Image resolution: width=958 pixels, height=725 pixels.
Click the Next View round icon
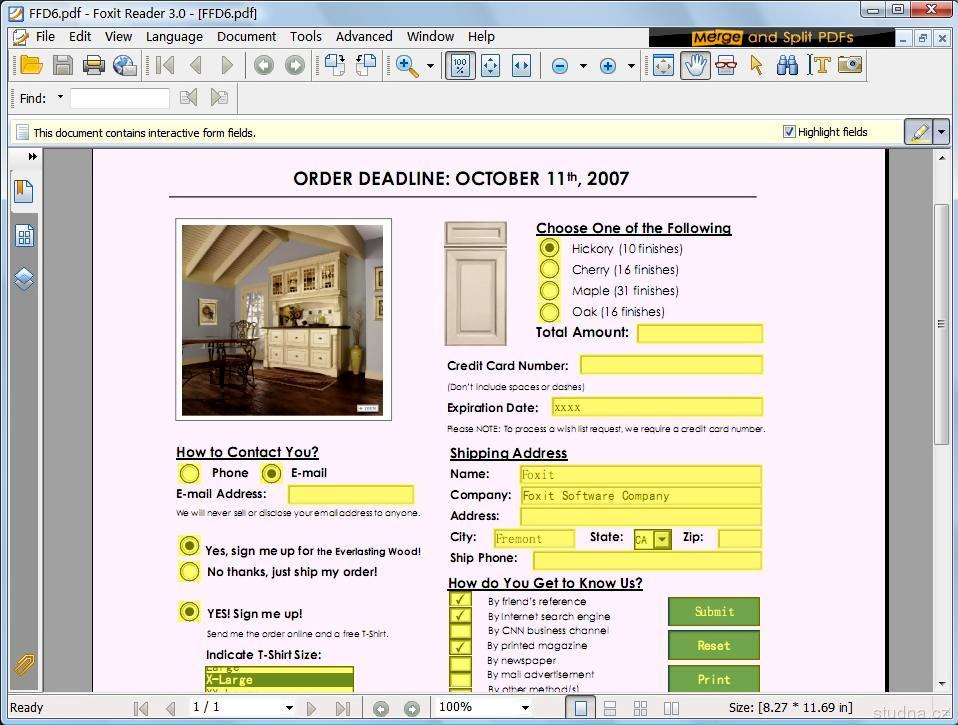pyautogui.click(x=294, y=65)
